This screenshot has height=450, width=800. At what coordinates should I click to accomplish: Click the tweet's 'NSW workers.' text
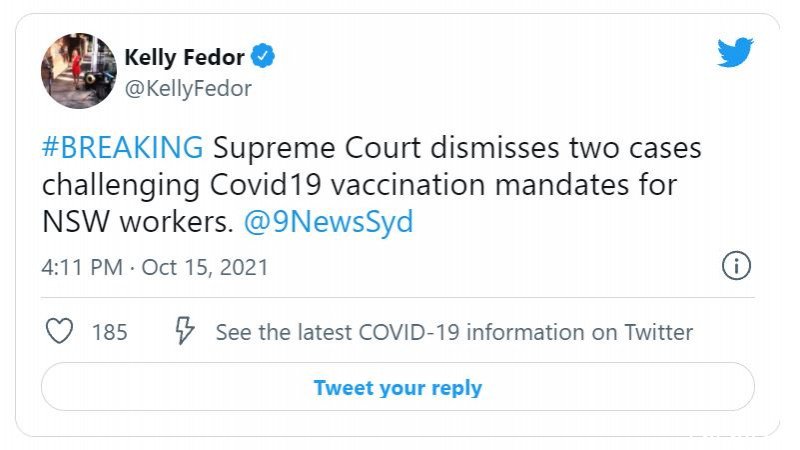click(x=138, y=222)
